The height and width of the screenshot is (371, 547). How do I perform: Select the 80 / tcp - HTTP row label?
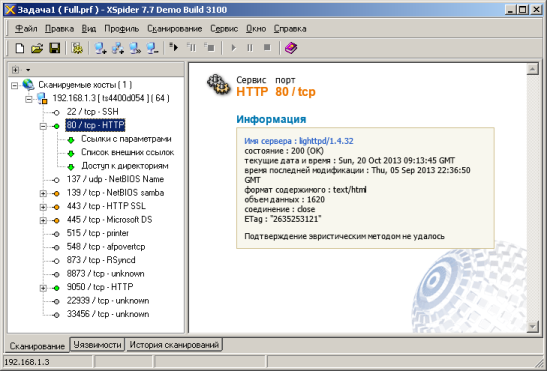pos(95,125)
